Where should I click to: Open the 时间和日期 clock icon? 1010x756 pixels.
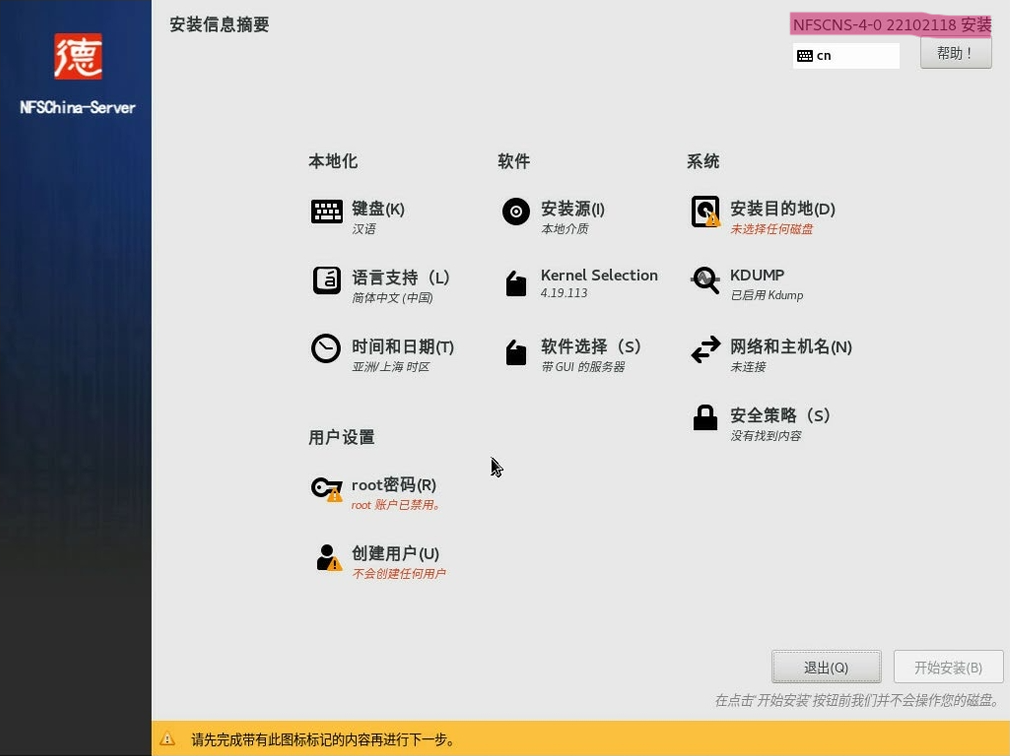click(x=326, y=348)
